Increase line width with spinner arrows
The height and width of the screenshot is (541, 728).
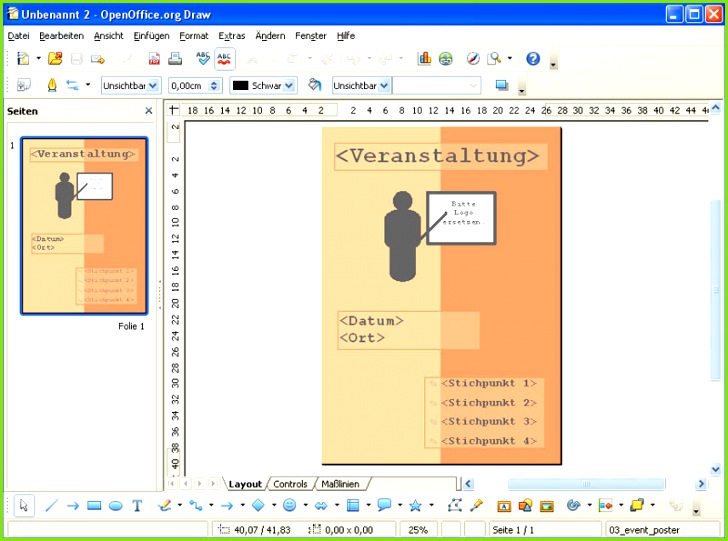pos(214,83)
